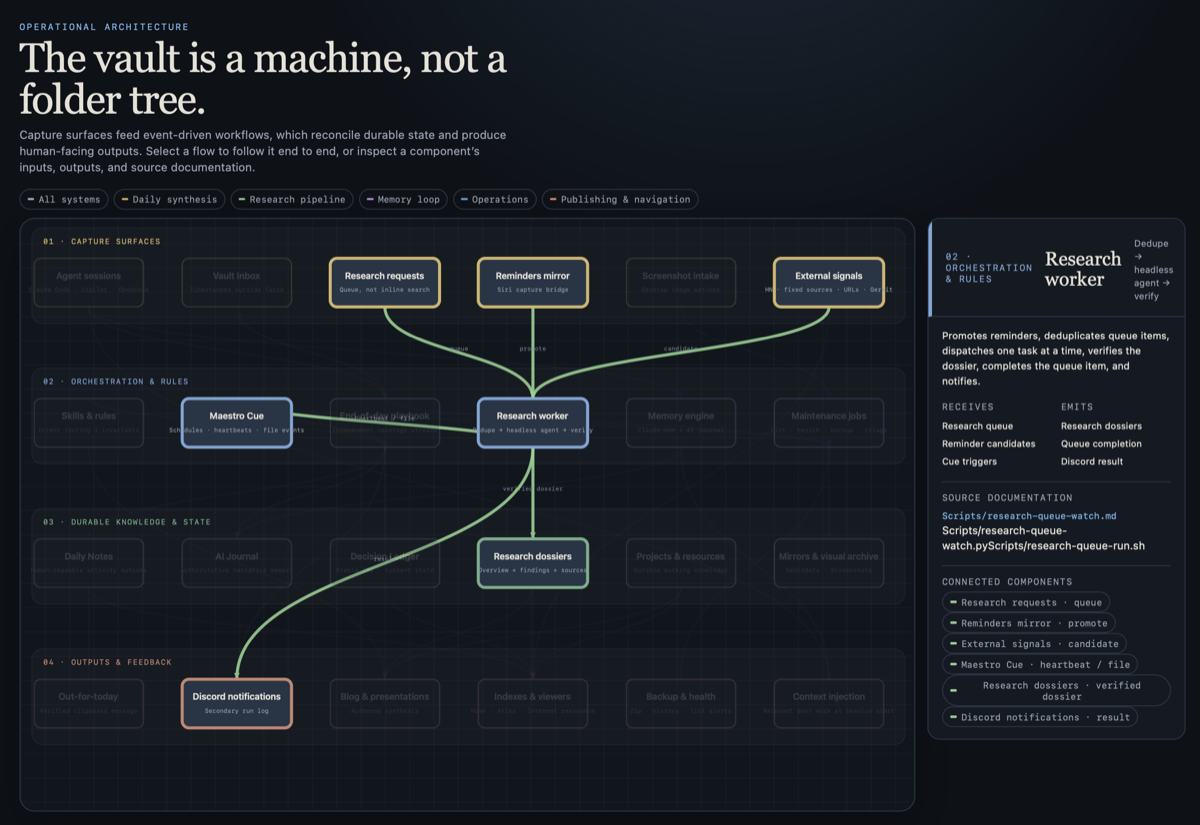Screen dimensions: 1200x825
Task: Open the dimmed Screenshot intake node
Action: (681, 282)
